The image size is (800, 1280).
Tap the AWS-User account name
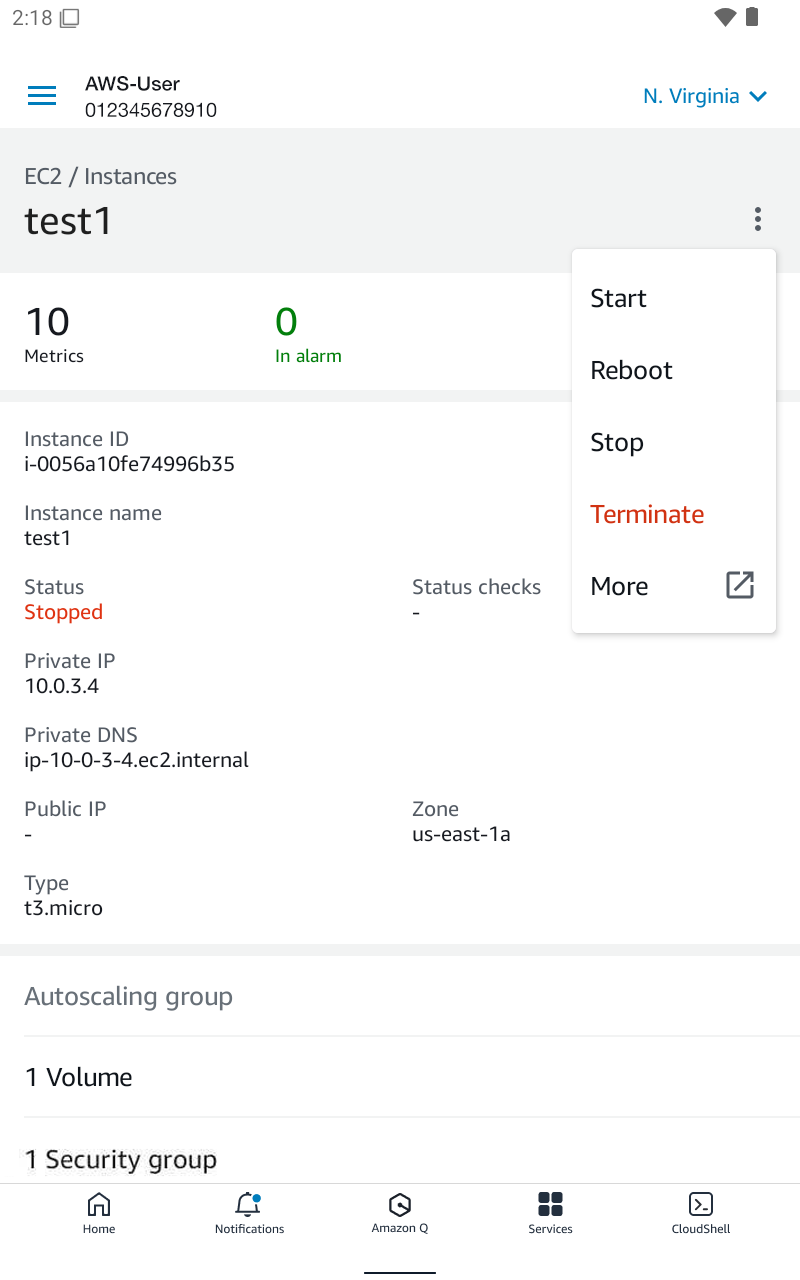click(x=133, y=84)
